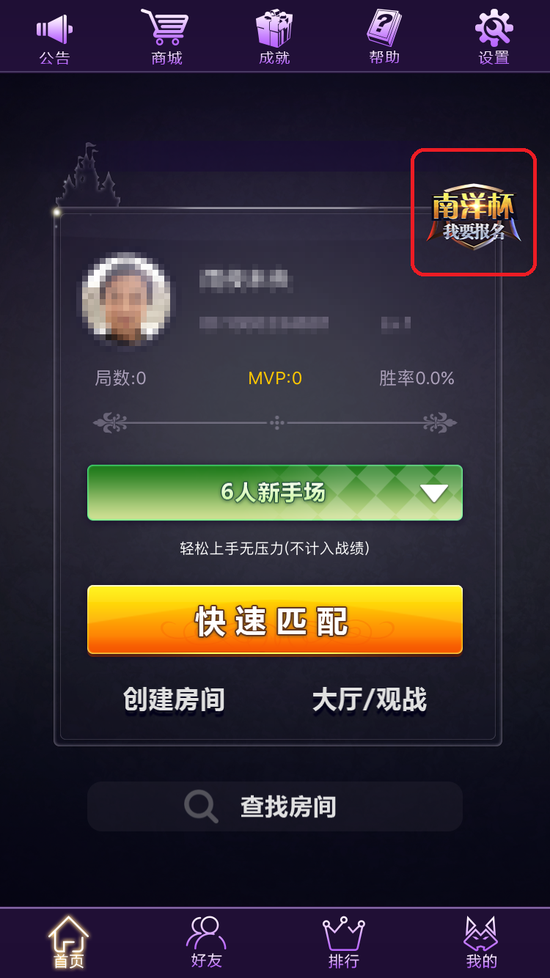550x978 pixels.
Task: Tap the 南洋杯 我要报名 badge
Action: click(x=474, y=213)
